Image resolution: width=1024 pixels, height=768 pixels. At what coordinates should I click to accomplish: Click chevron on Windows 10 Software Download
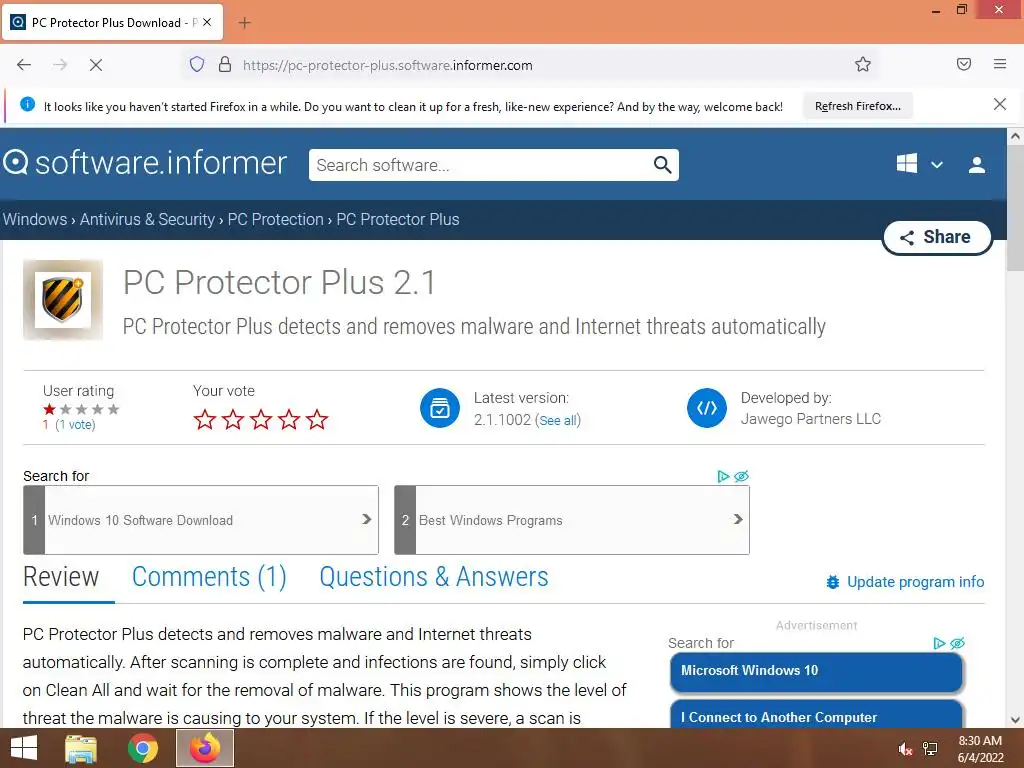click(366, 519)
